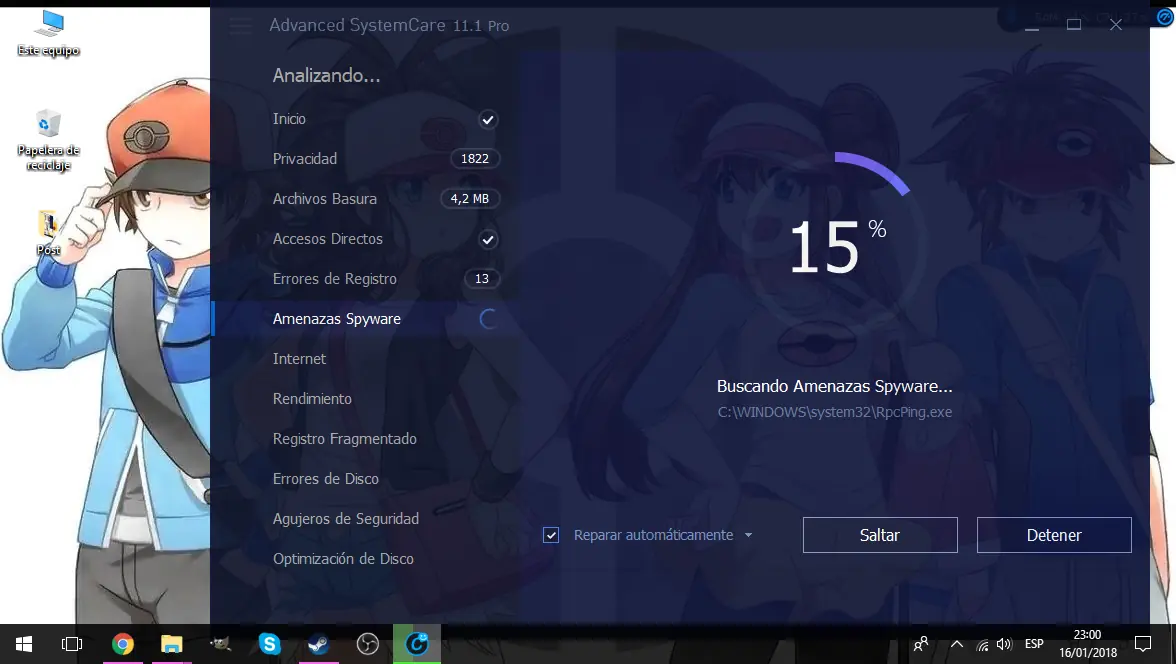This screenshot has height=664, width=1176.
Task: Click the Amenazas Spyware scanning spinner
Action: pos(486,318)
